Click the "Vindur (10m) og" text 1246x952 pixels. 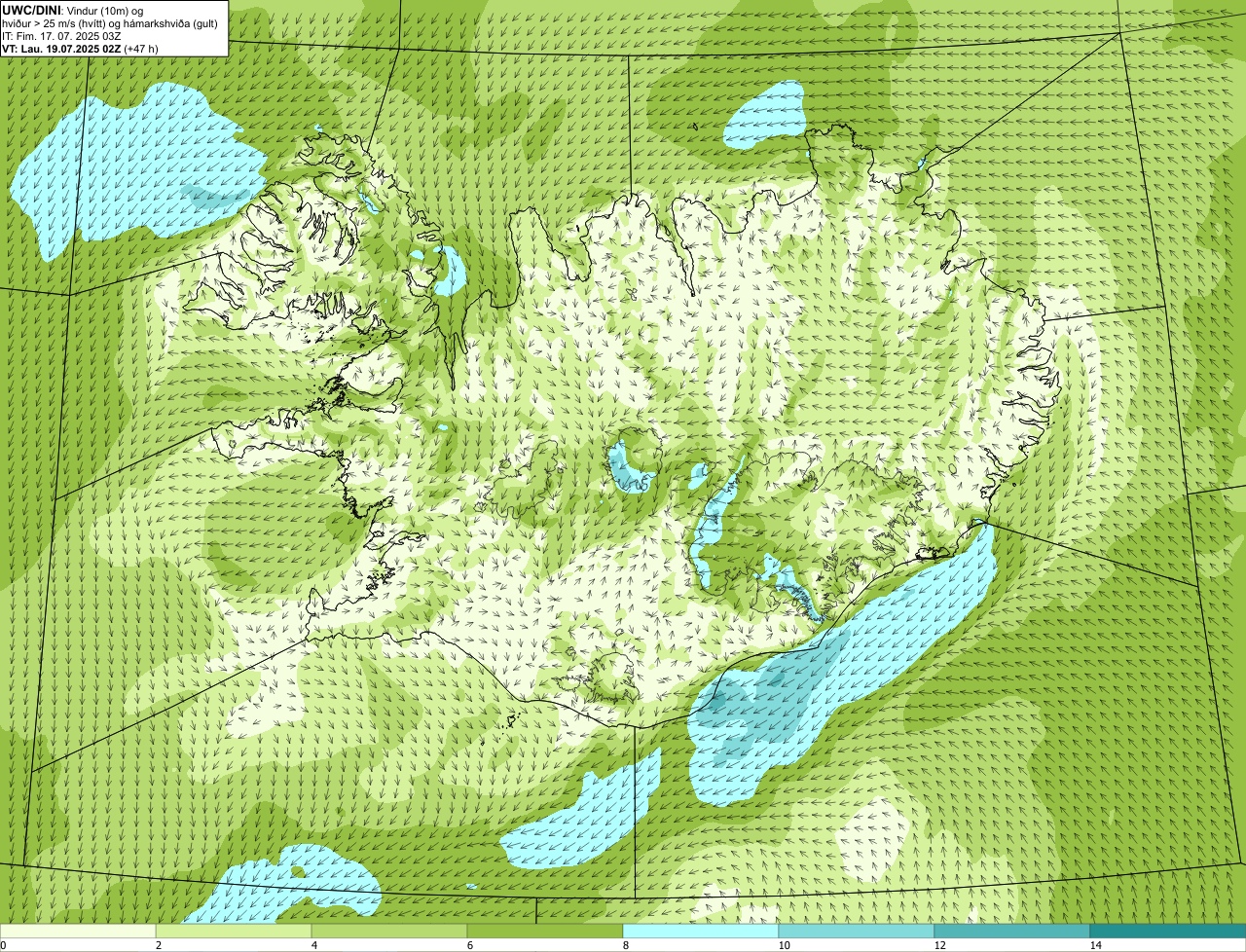(x=103, y=10)
